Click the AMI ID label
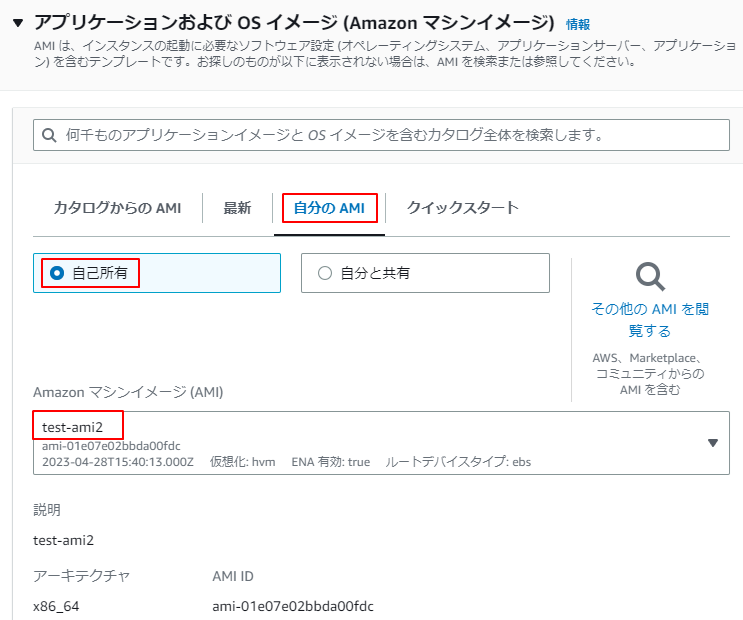Screen dimensions: 743x620 click(x=233, y=576)
